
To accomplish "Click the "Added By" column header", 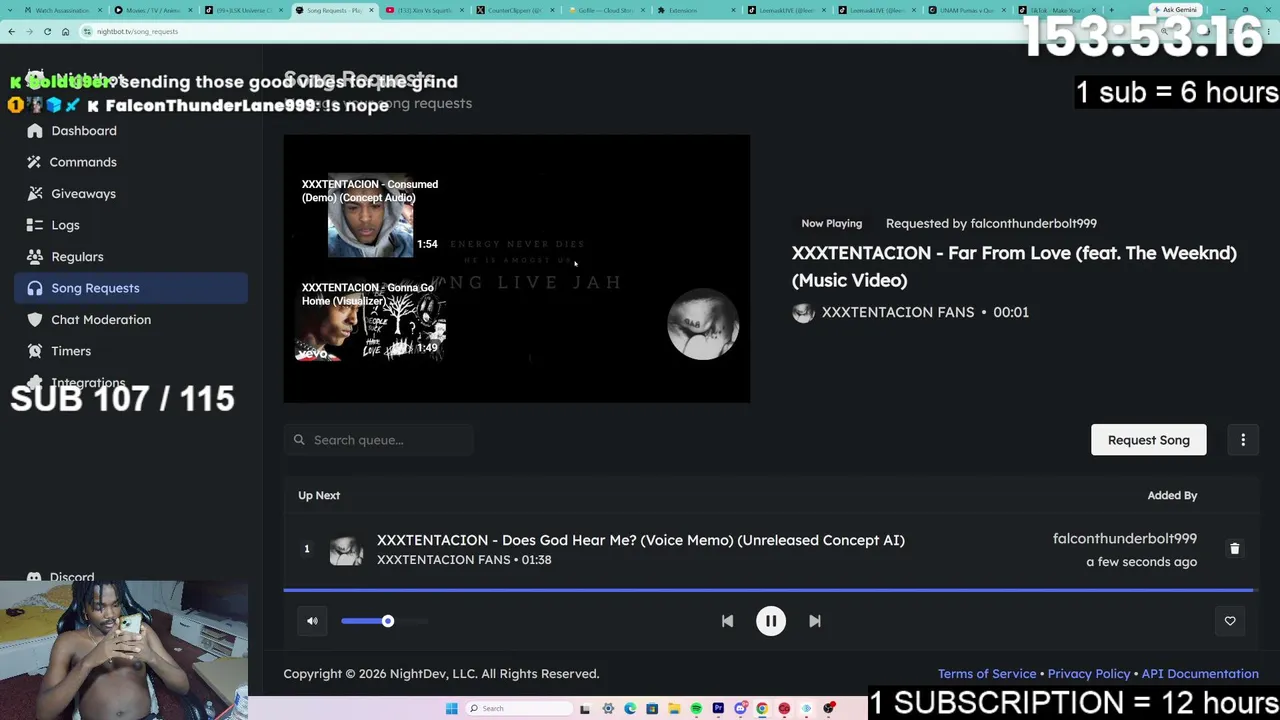I will [x=1172, y=496].
